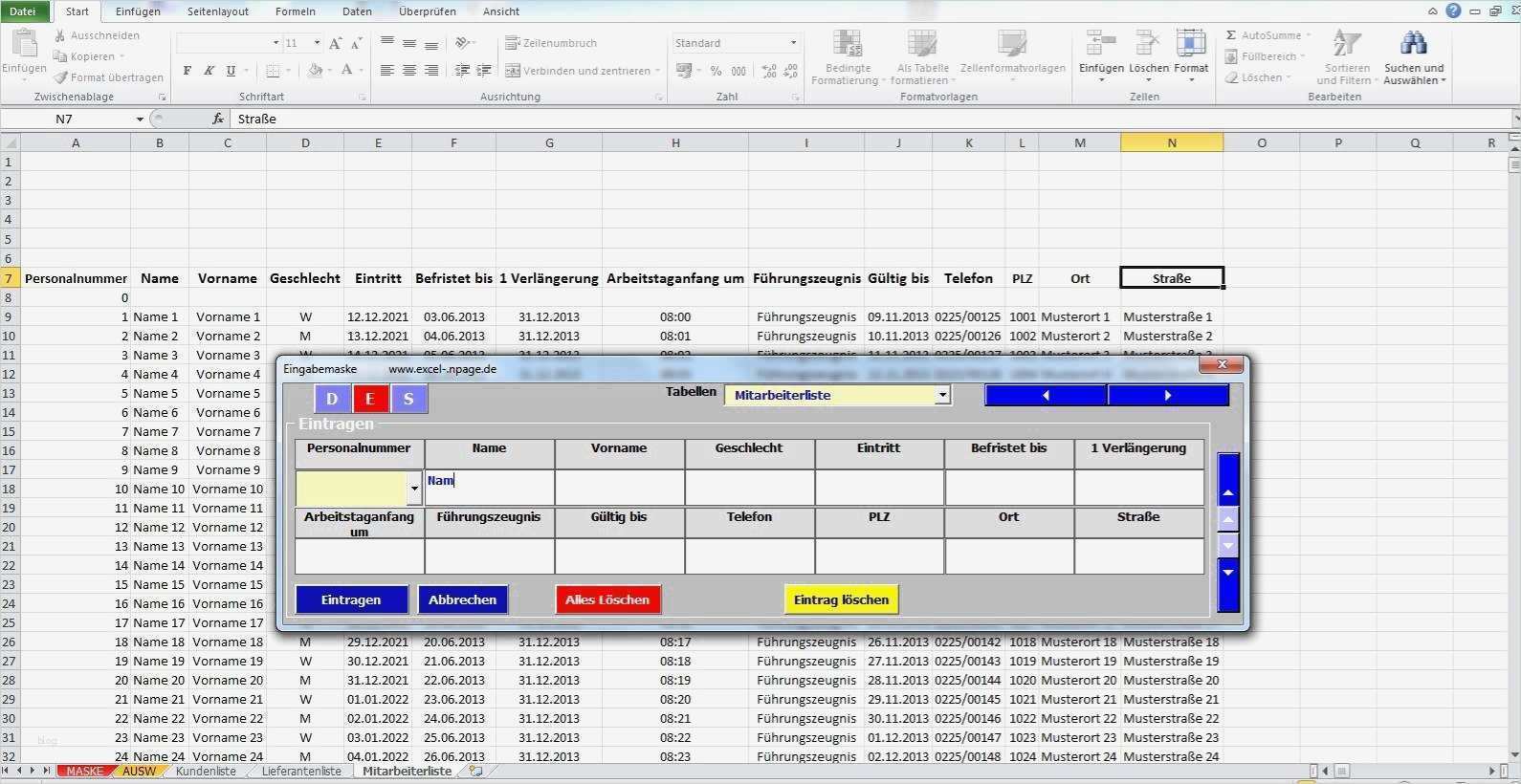Screen dimensions: 1521x784
Task: Click the AutoSumme sigma icon
Action: 1231,35
